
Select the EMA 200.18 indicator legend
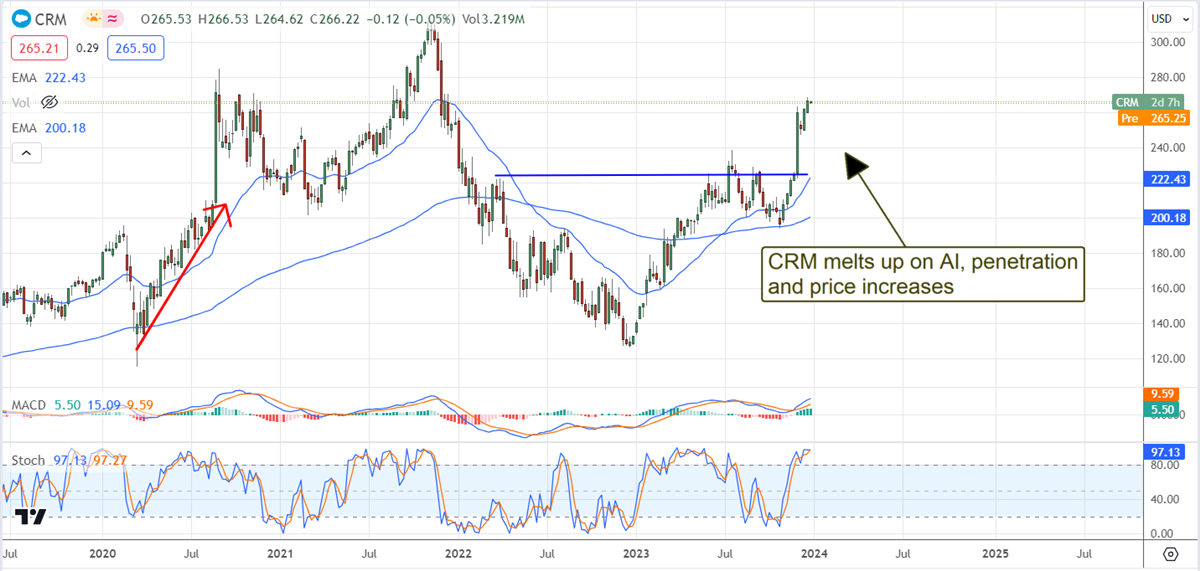click(47, 127)
